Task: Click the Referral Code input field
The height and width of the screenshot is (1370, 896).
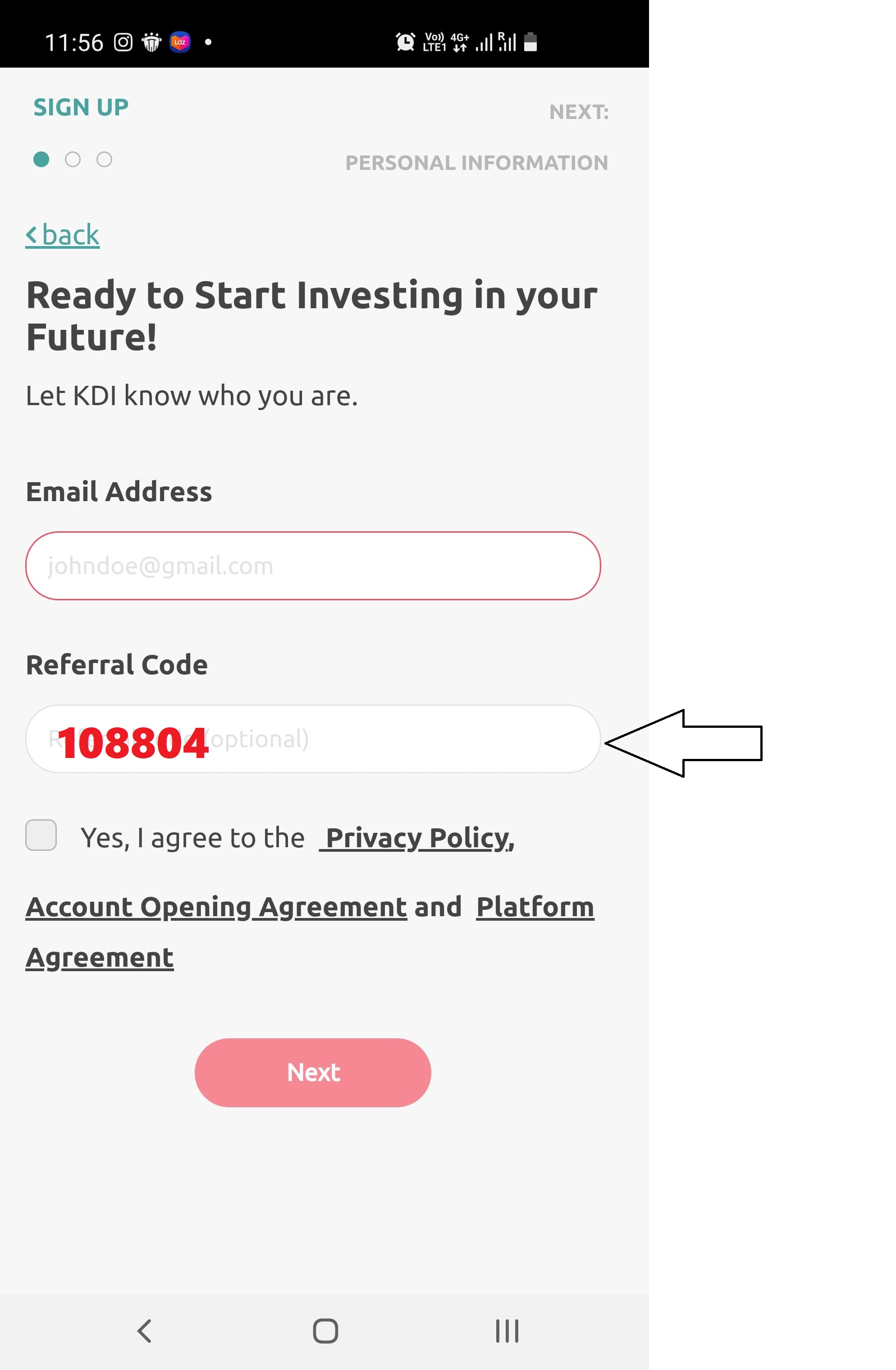Action: (312, 738)
